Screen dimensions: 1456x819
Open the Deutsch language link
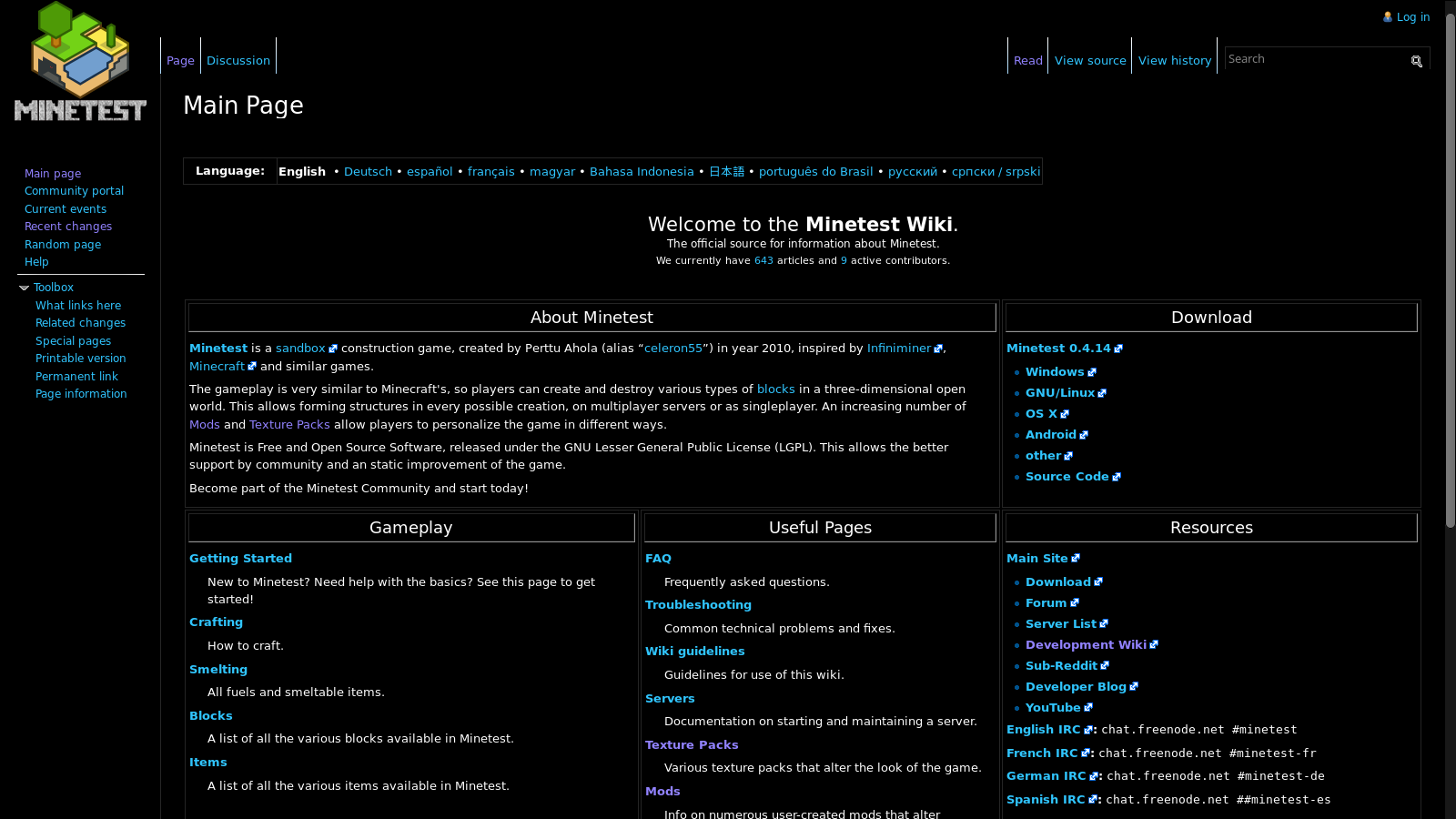[368, 171]
